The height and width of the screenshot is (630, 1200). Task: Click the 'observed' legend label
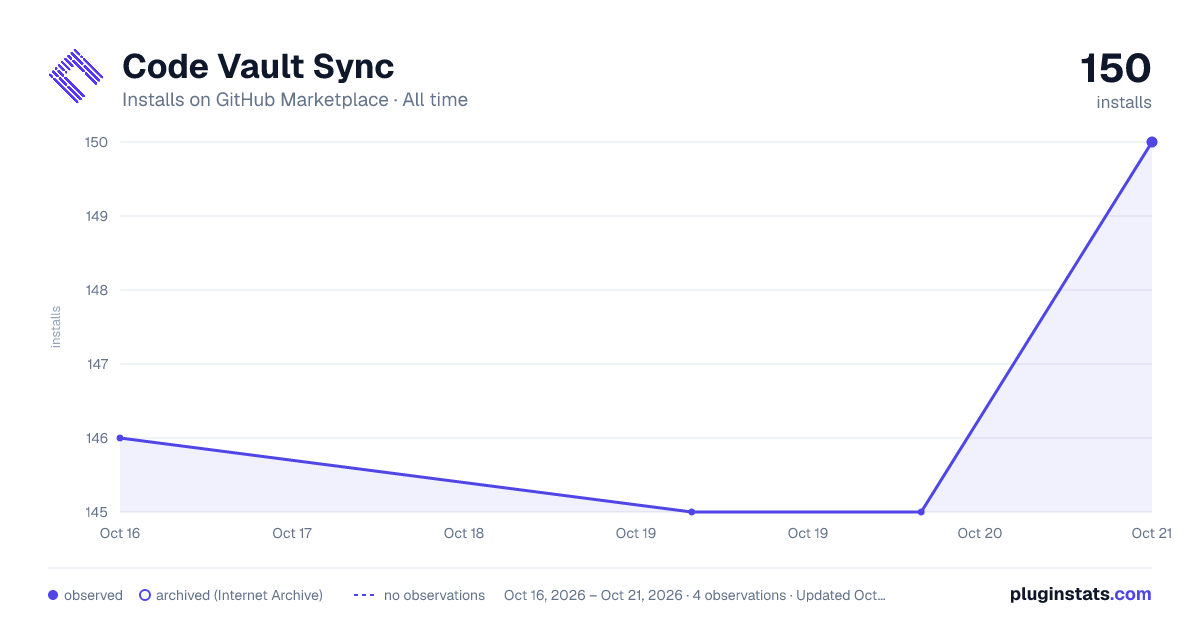[93, 595]
